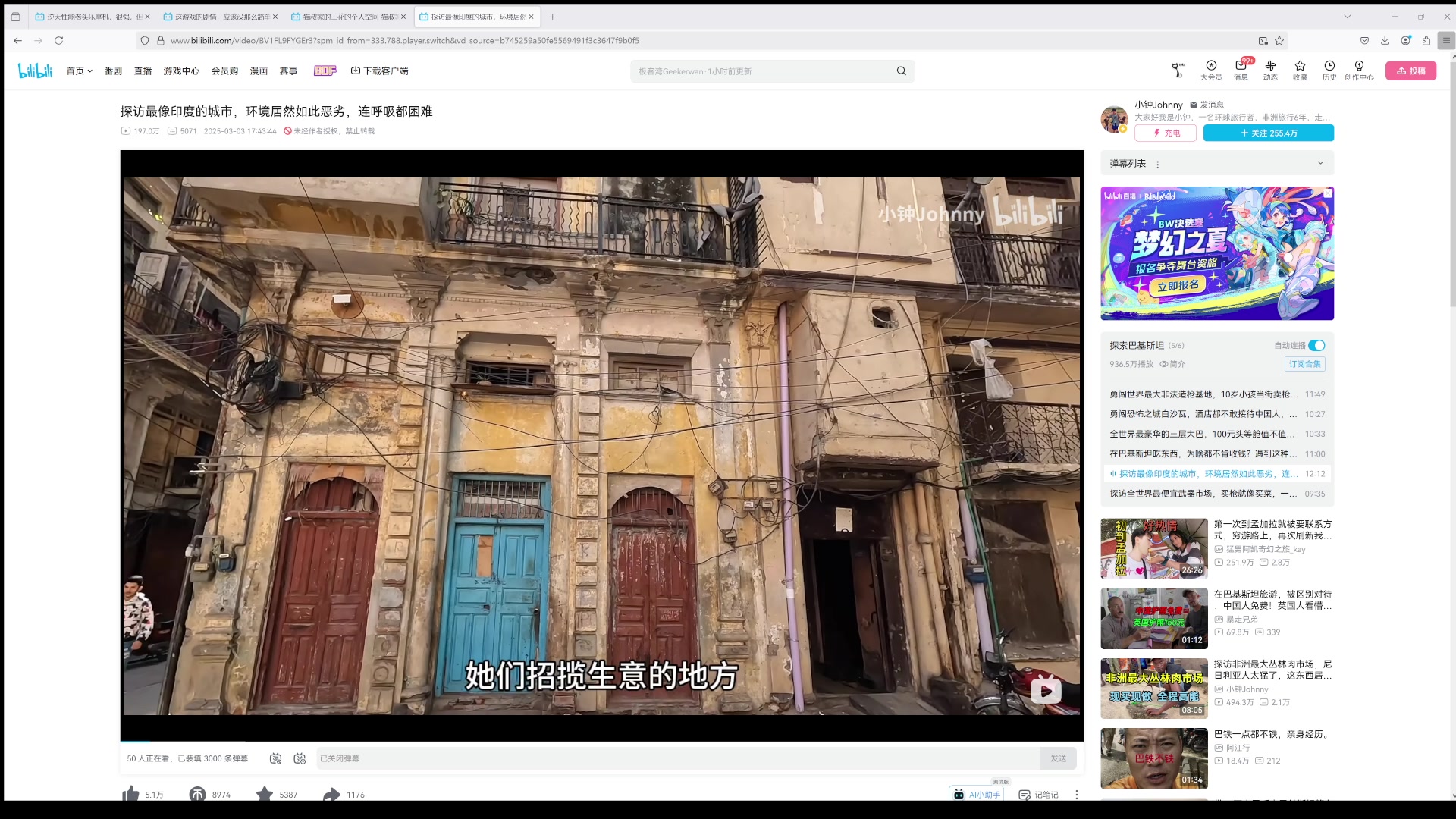Image resolution: width=1456 pixels, height=819 pixels.
Task: Give a coin to the video
Action: click(x=197, y=794)
